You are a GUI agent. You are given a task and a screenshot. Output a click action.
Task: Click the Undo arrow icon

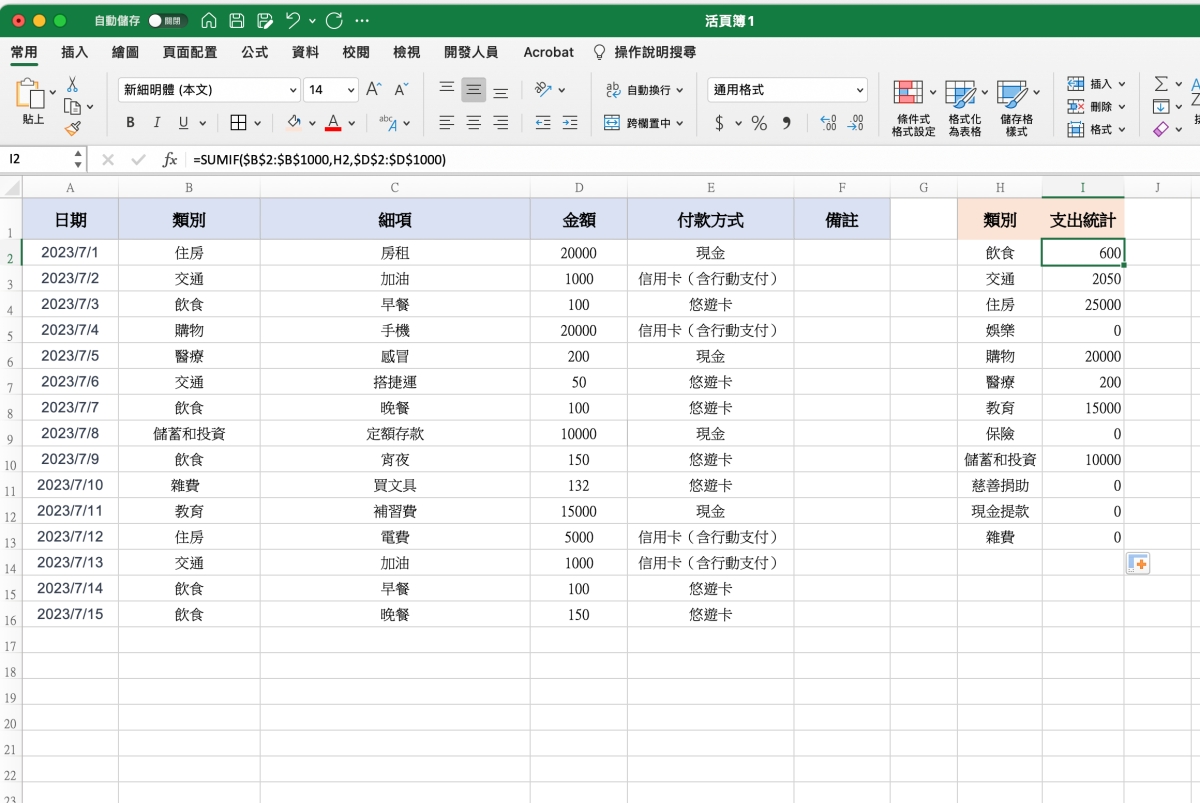292,20
